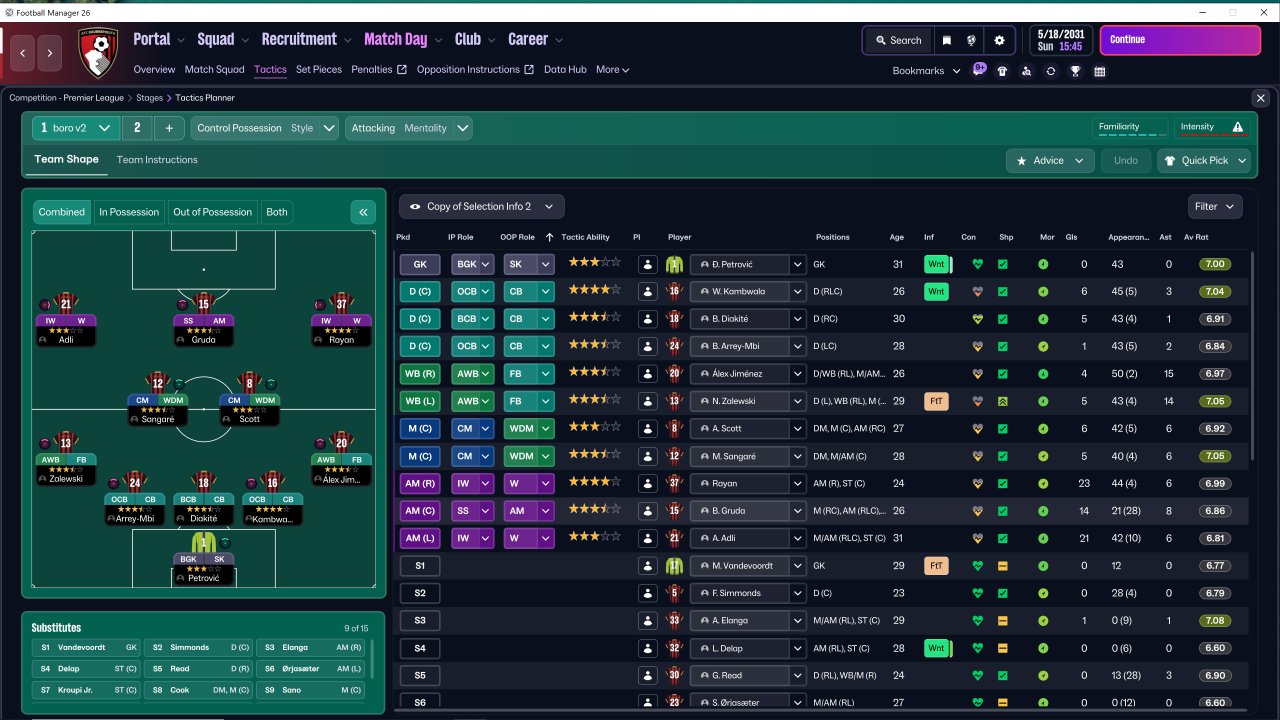Screen dimensions: 1280x720
Task: Click the Intensity warning triangle icon
Action: [1238, 127]
